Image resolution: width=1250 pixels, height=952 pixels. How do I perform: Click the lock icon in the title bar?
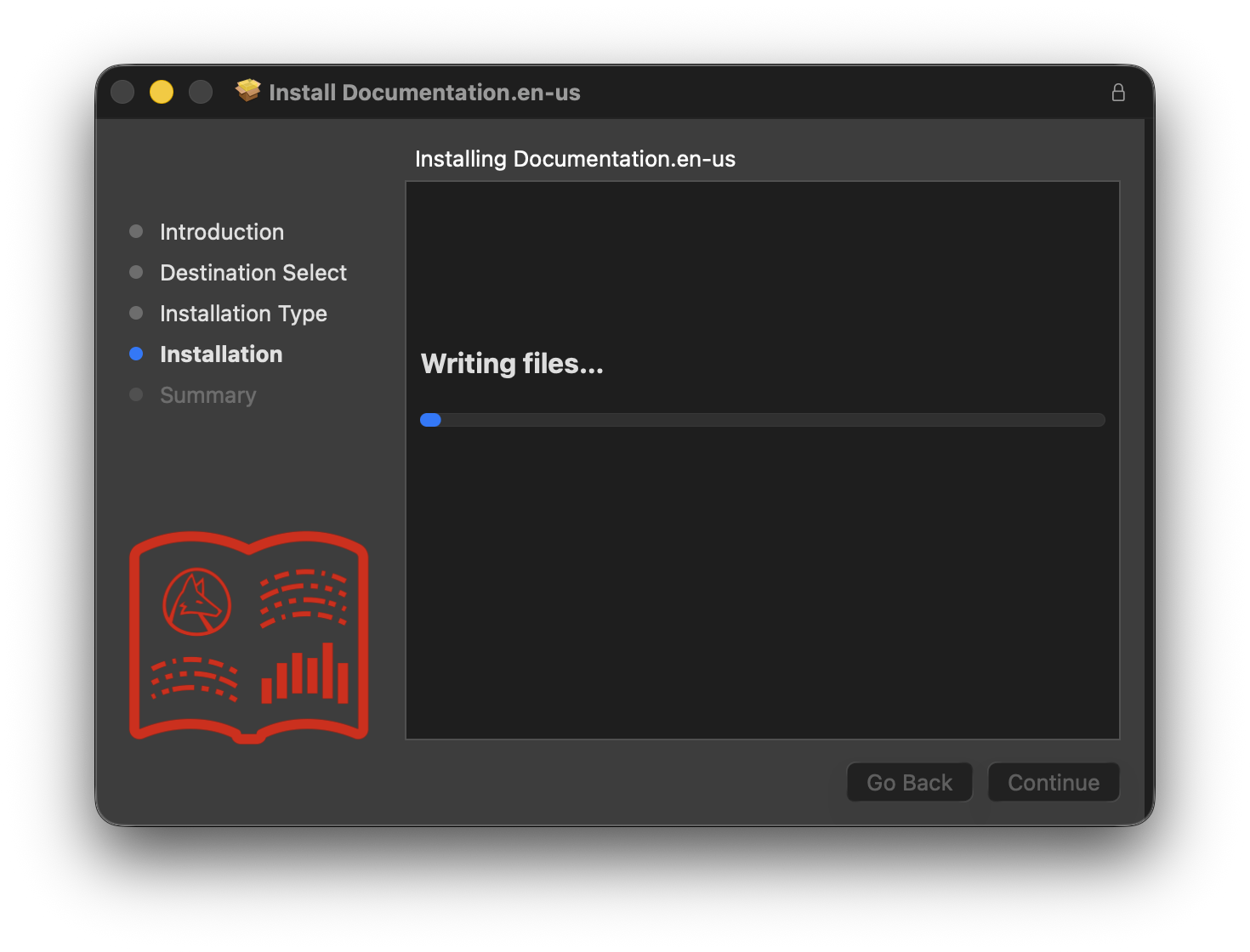[x=1118, y=93]
